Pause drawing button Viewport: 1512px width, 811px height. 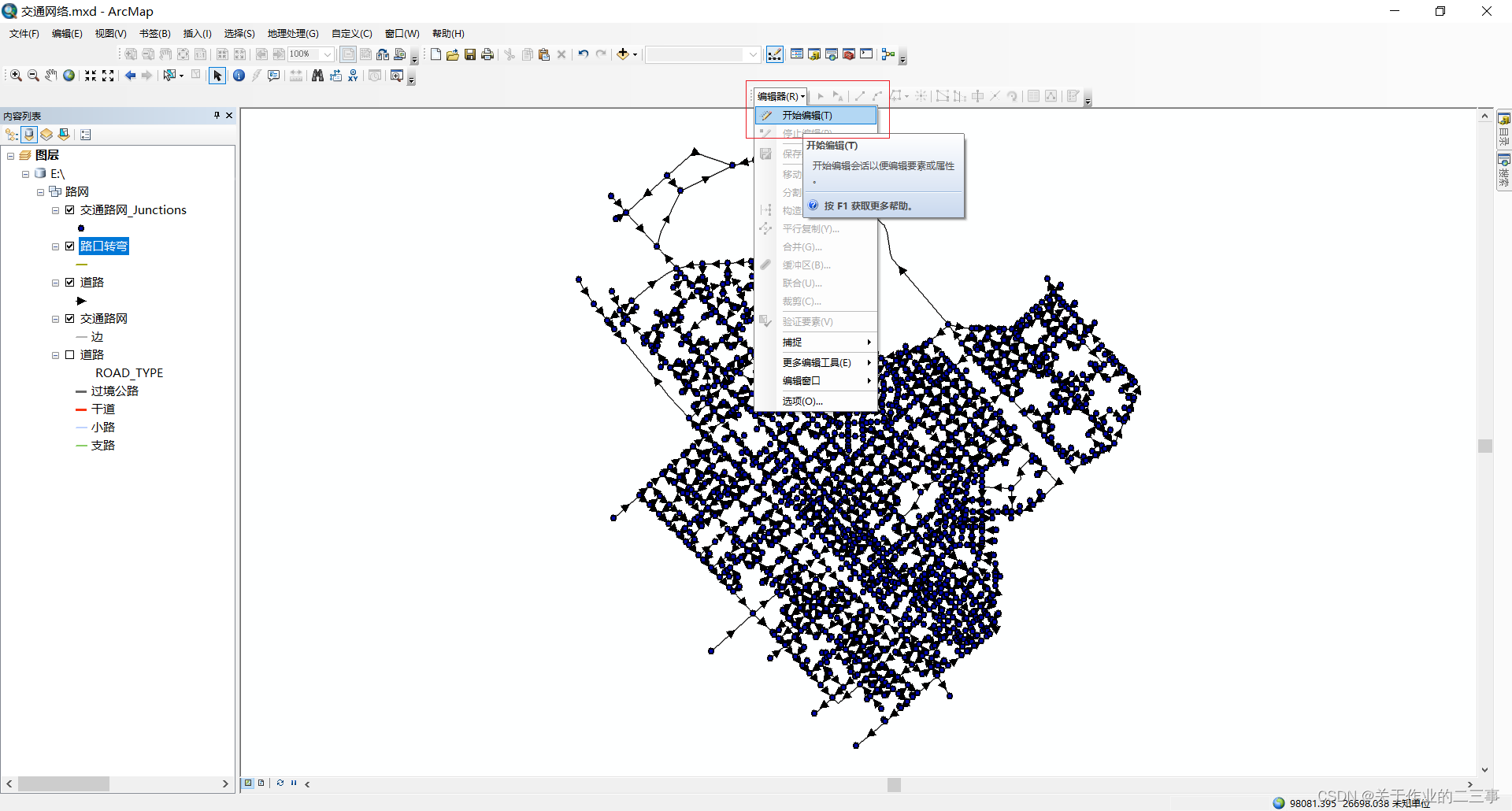[294, 783]
